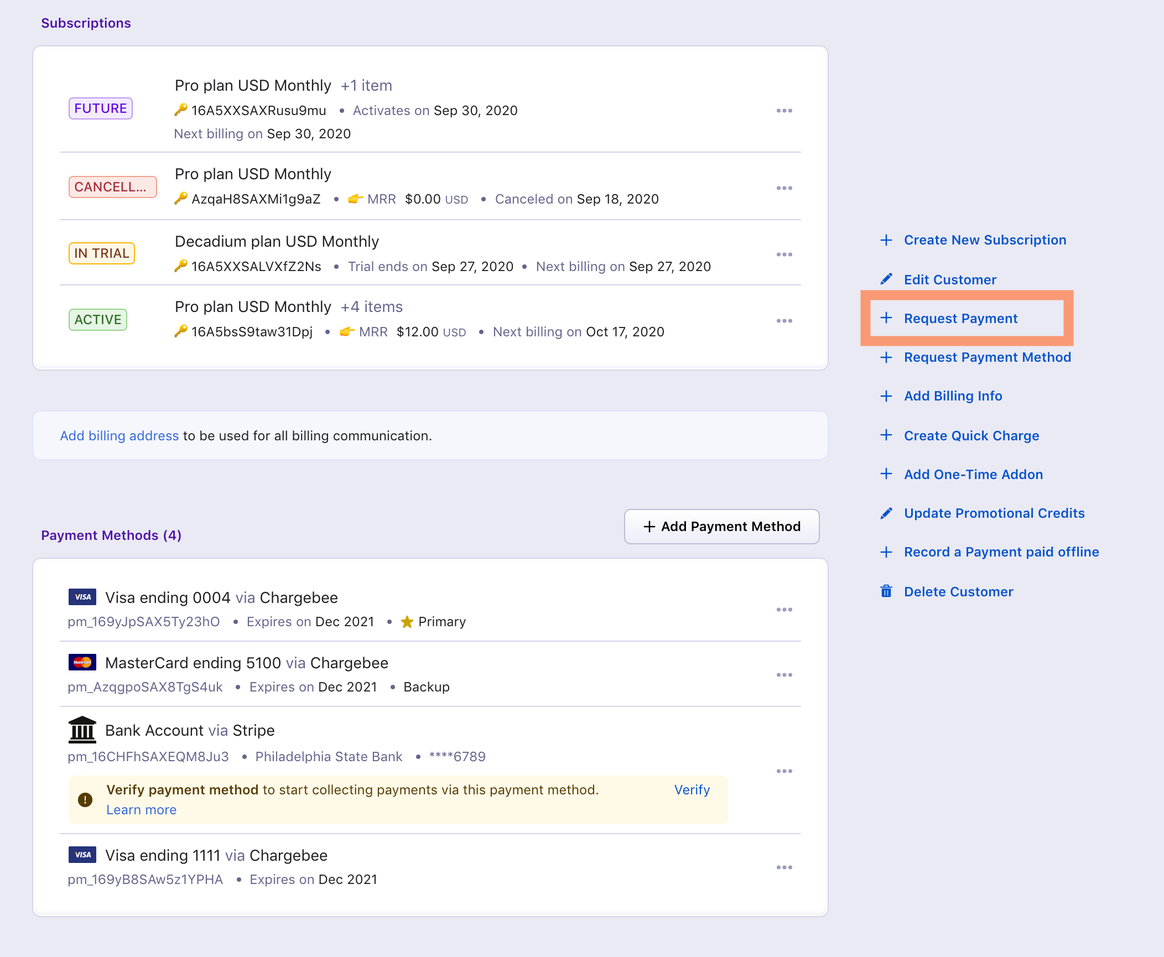The width and height of the screenshot is (1164, 957).
Task: Click the Edit Customer pencil icon
Action: coord(886,280)
